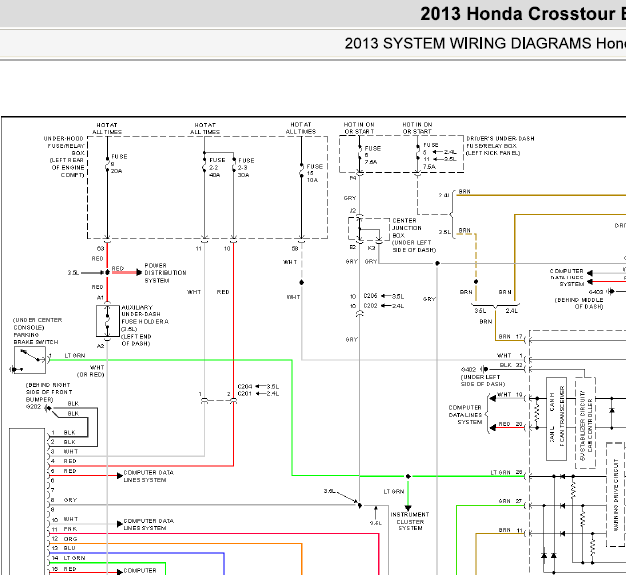Screen dimensions: 626x575
Task: Click the INSTRUMENT CLUSTER SYSTEM reference
Action: pos(410,521)
